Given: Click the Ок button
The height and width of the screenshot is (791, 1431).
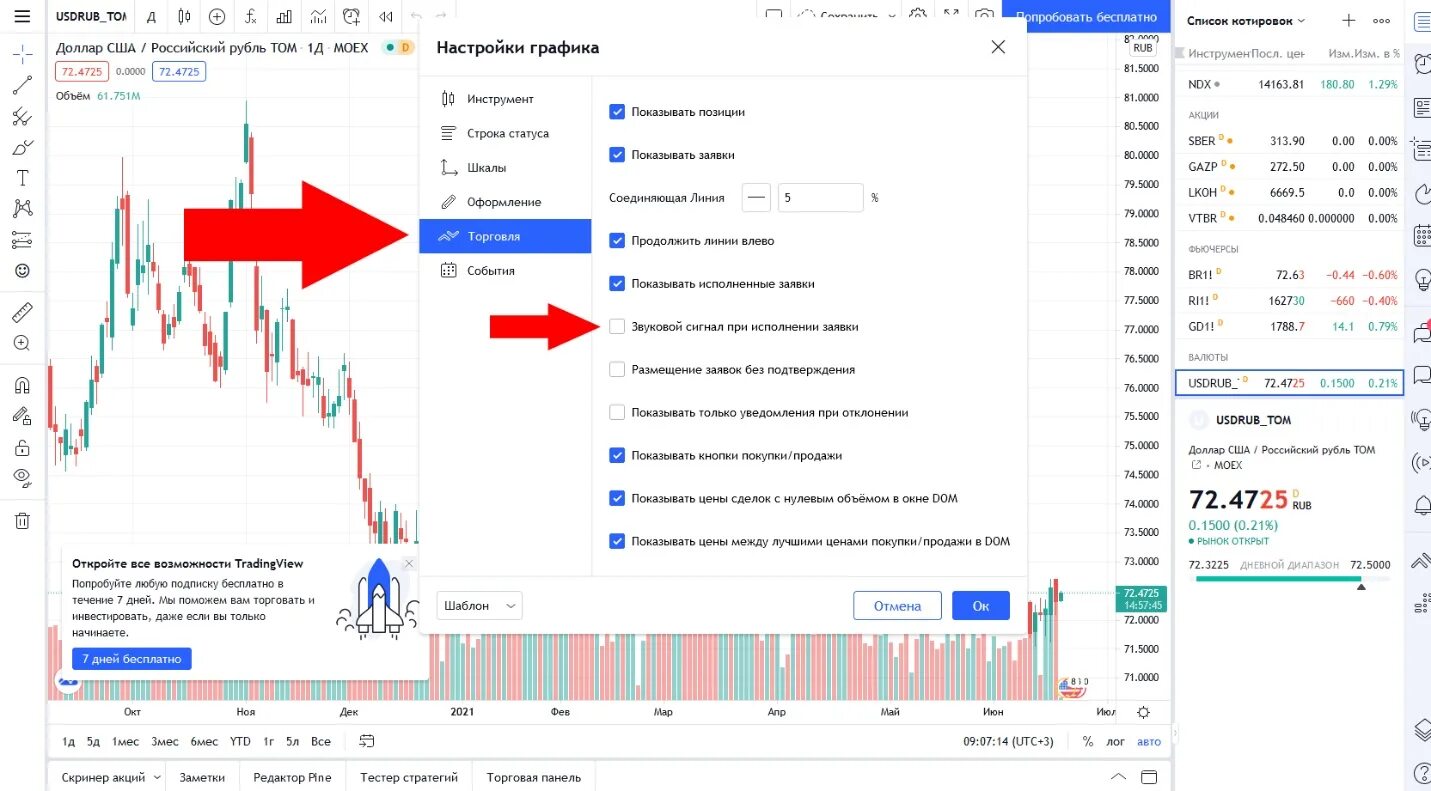Looking at the screenshot, I should pos(980,606).
